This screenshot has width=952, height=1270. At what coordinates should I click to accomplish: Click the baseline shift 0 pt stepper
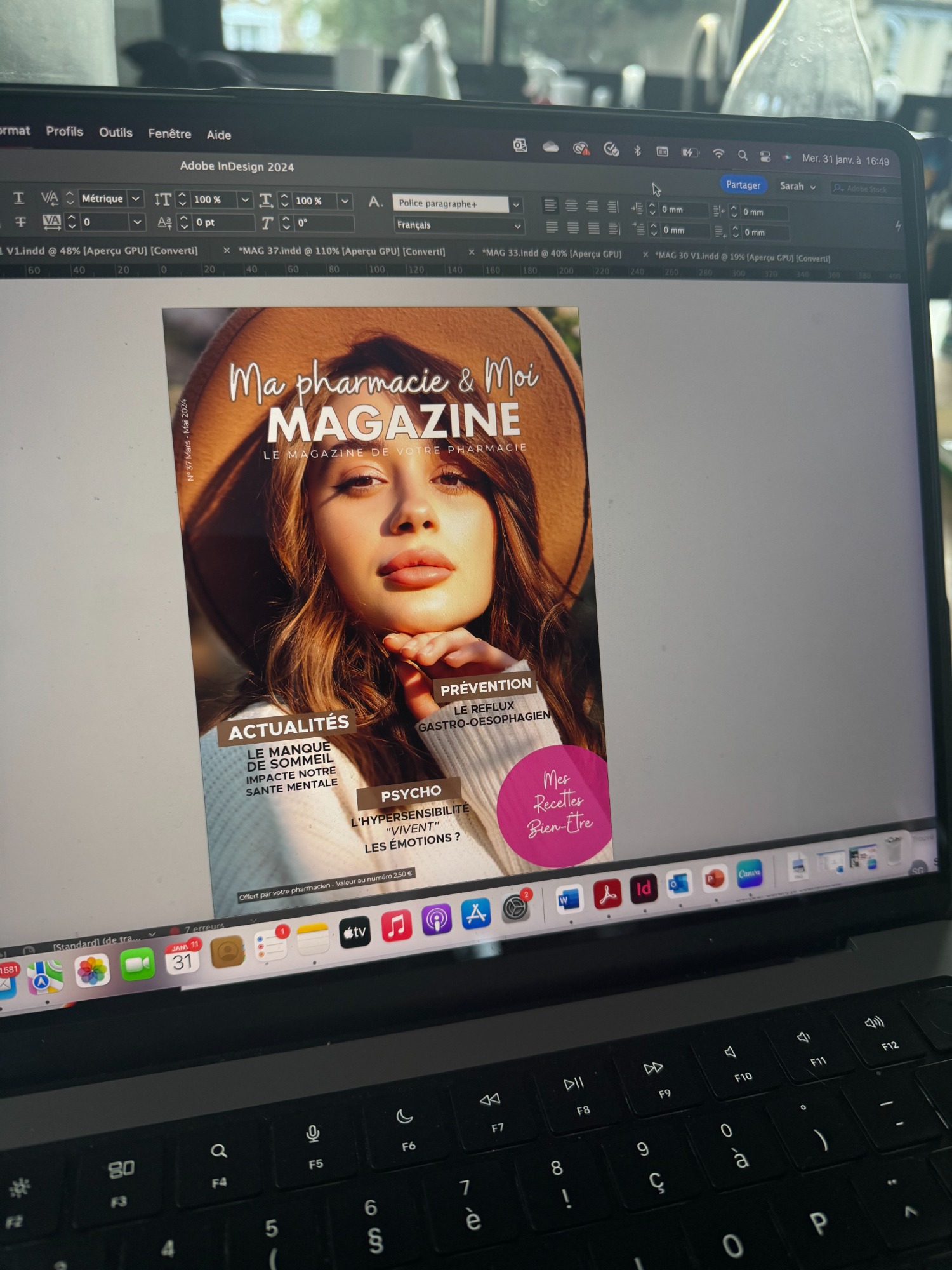184,222
